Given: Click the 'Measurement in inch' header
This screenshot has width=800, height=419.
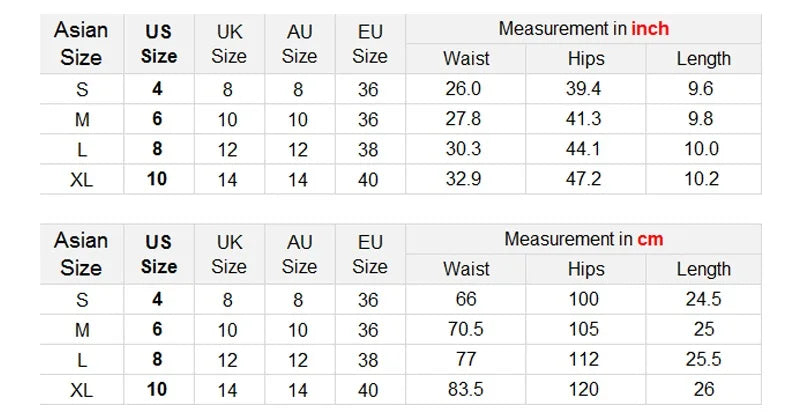Looking at the screenshot, I should point(584,29).
